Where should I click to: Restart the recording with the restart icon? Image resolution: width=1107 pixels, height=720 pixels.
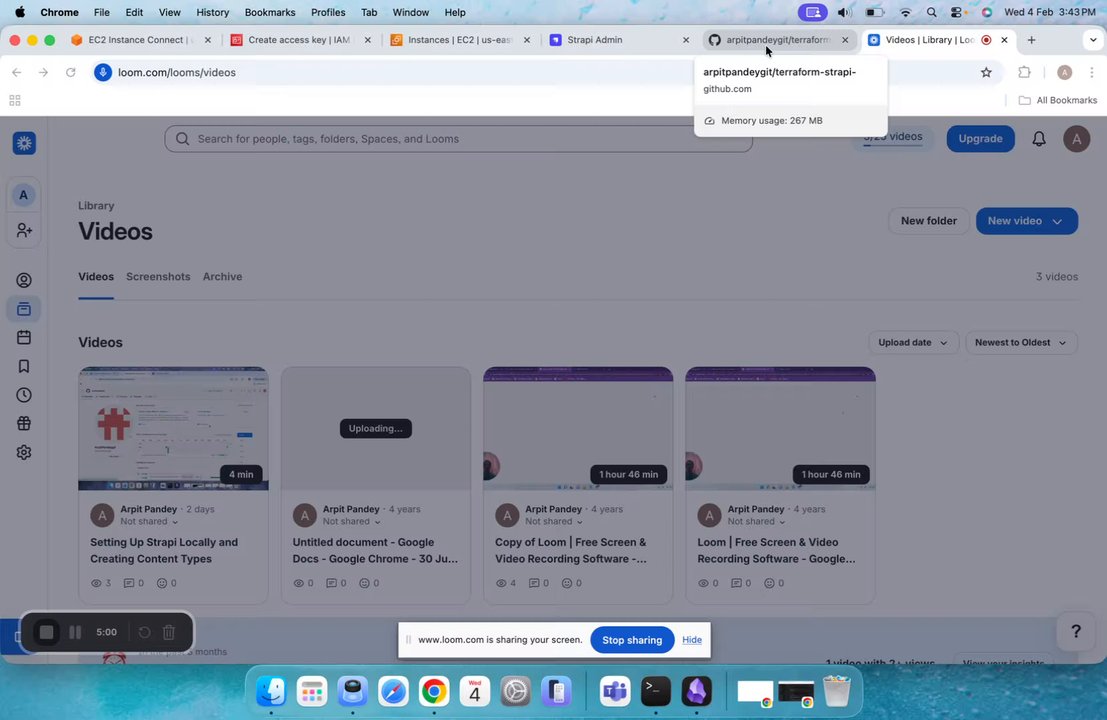[144, 632]
